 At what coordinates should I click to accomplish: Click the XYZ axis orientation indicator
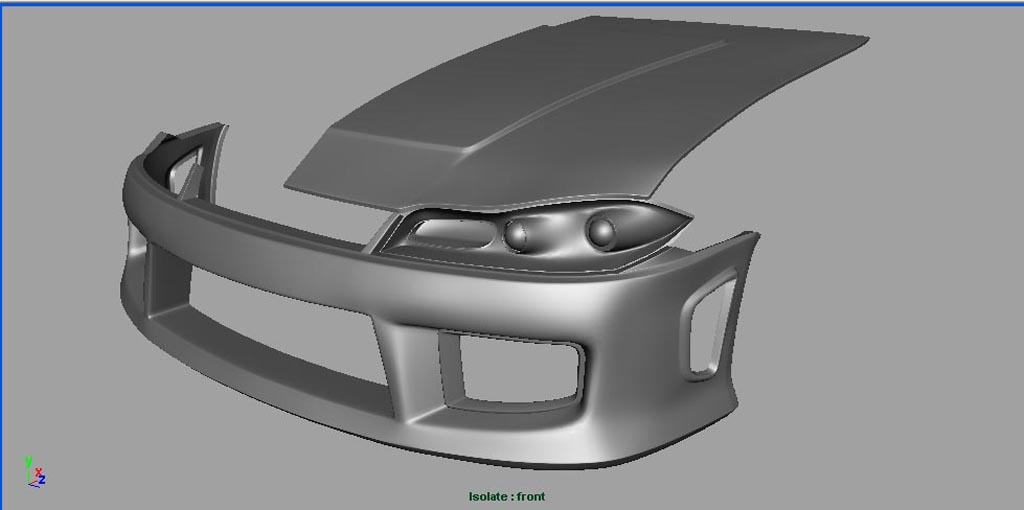pyautogui.click(x=35, y=472)
